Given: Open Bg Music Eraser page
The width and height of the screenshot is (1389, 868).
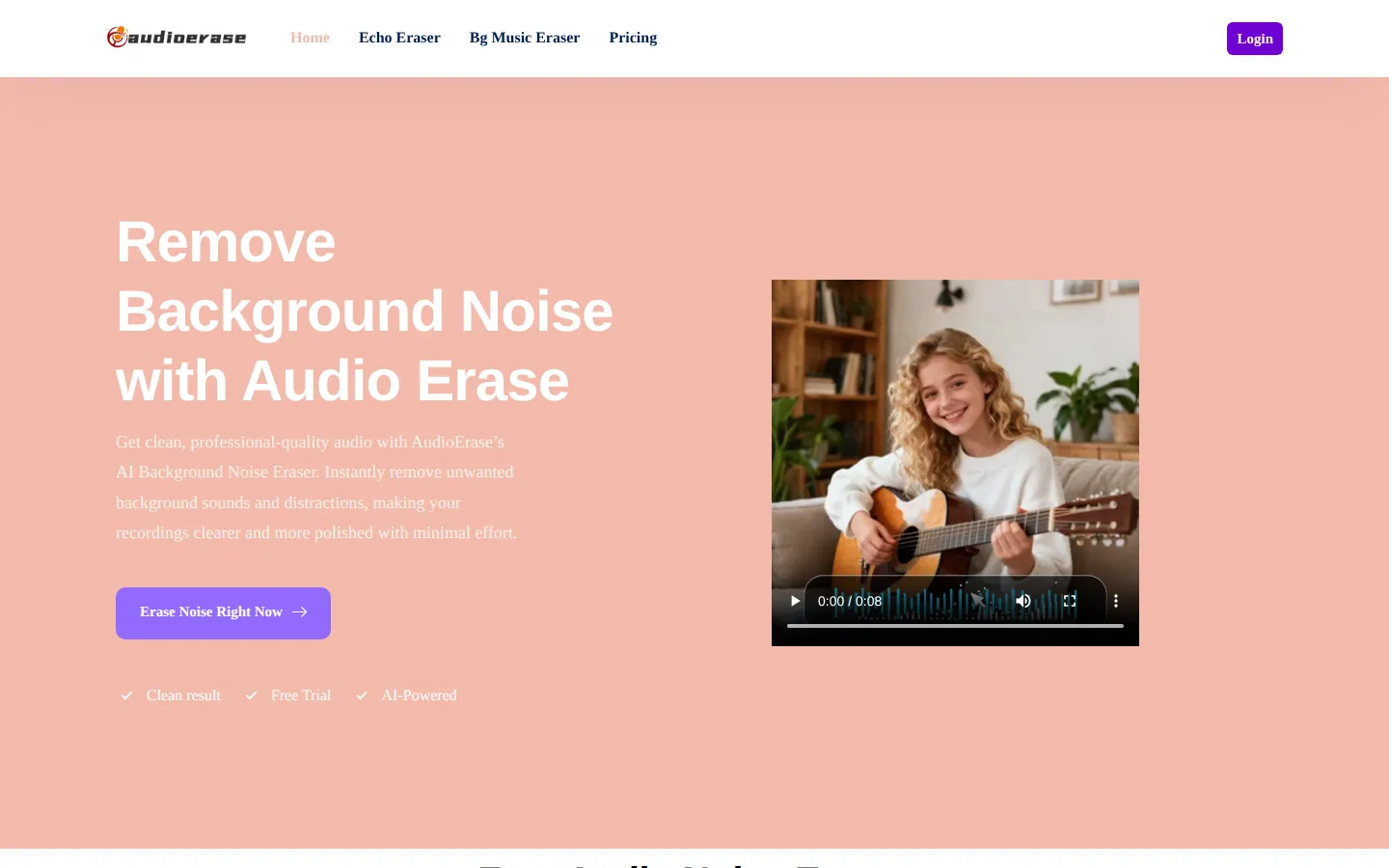Looking at the screenshot, I should coord(525,38).
